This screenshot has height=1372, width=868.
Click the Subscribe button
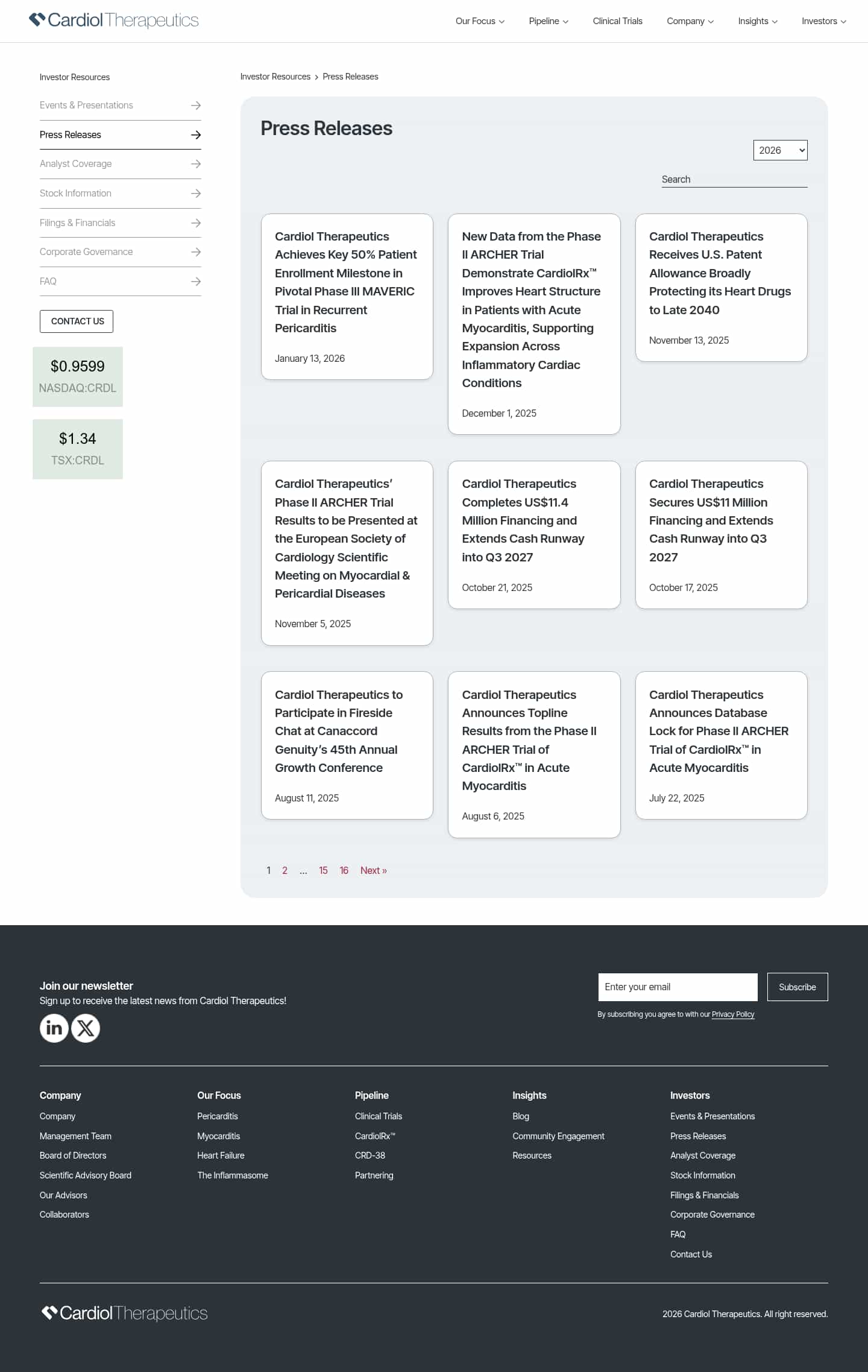pyautogui.click(x=797, y=987)
